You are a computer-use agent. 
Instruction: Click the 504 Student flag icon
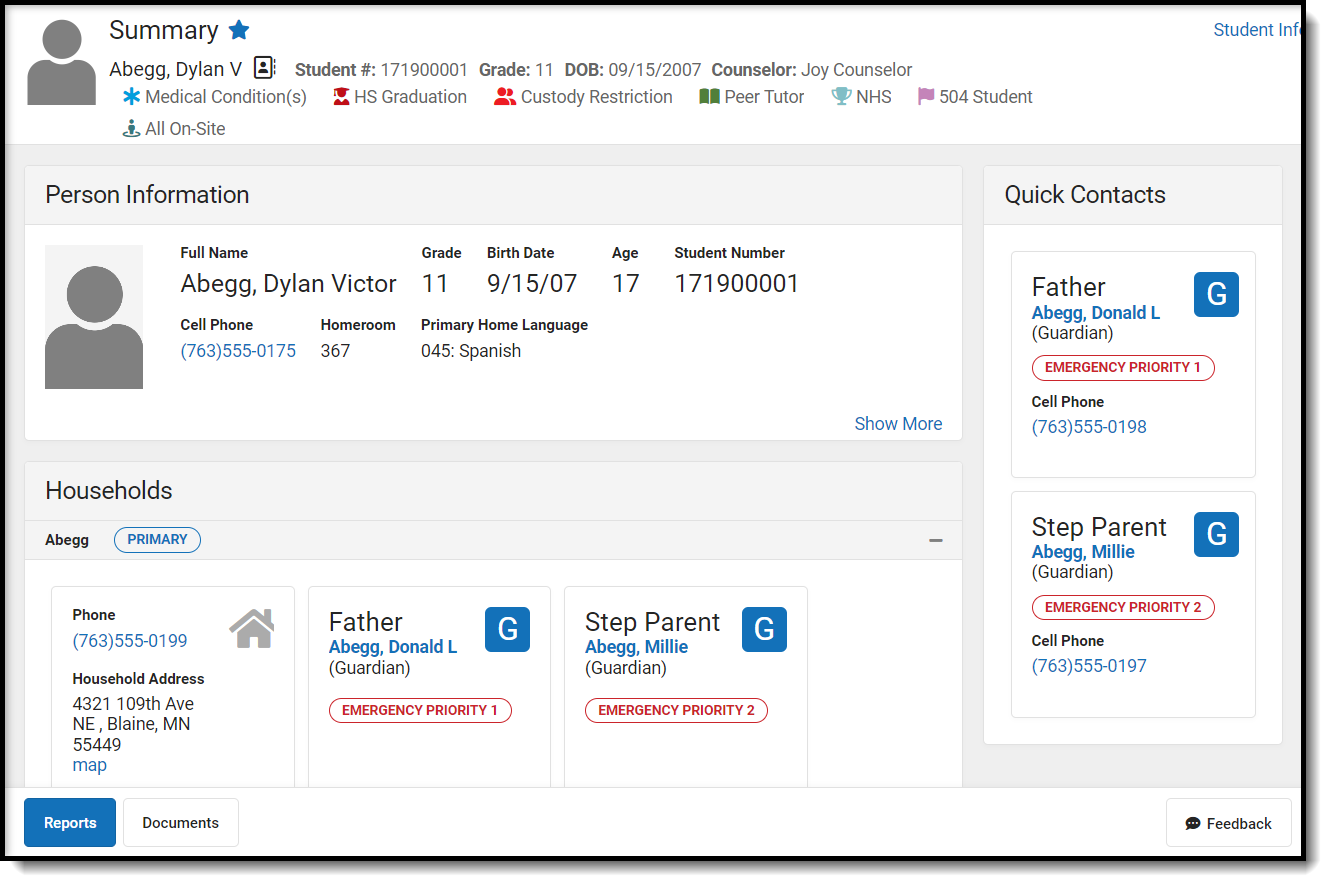pyautogui.click(x=926, y=97)
